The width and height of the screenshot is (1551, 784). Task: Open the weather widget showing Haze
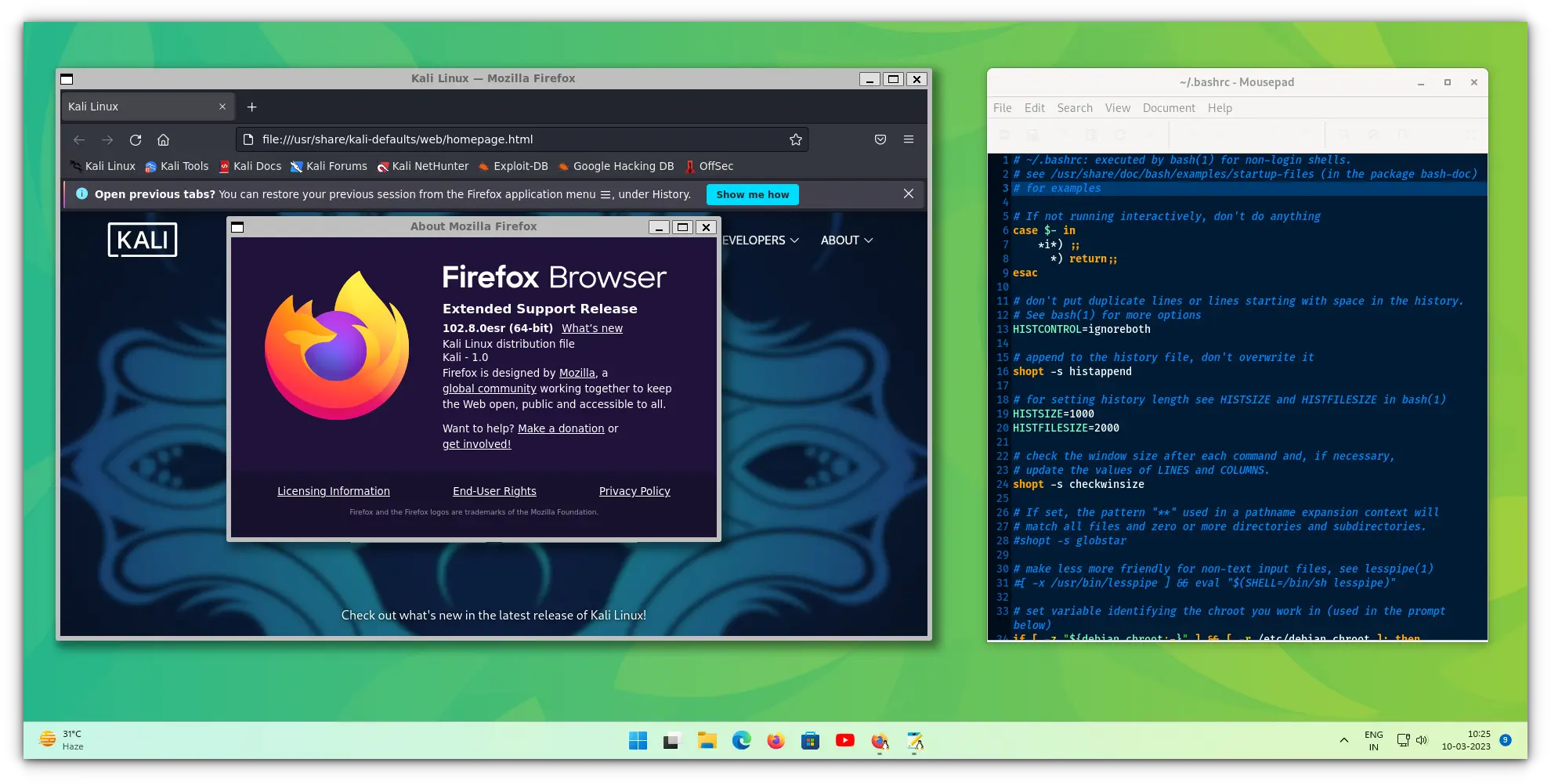click(62, 740)
